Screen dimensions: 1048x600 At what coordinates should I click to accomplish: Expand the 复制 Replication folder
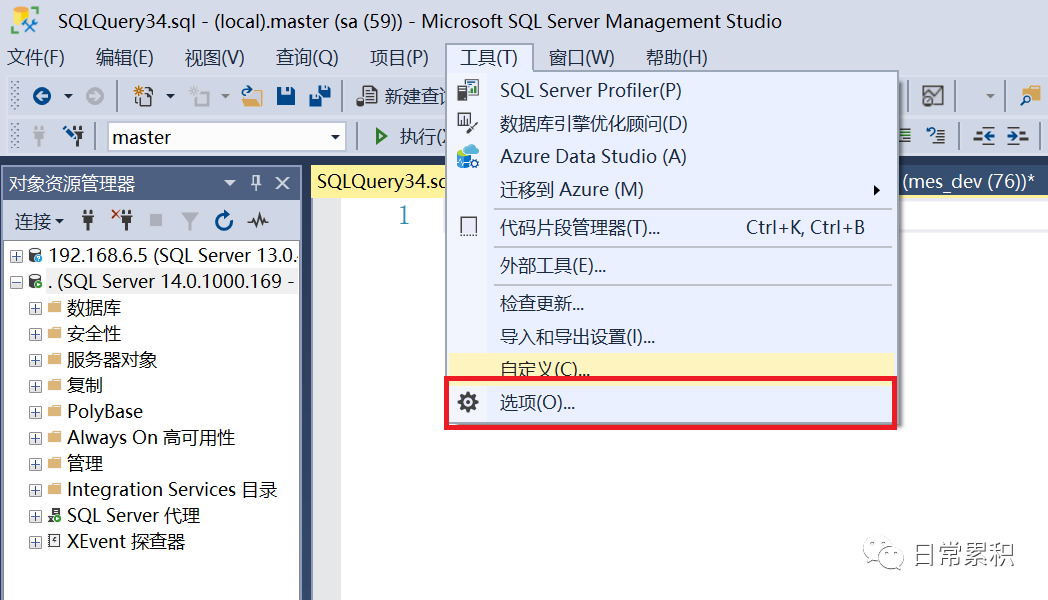tap(35, 386)
